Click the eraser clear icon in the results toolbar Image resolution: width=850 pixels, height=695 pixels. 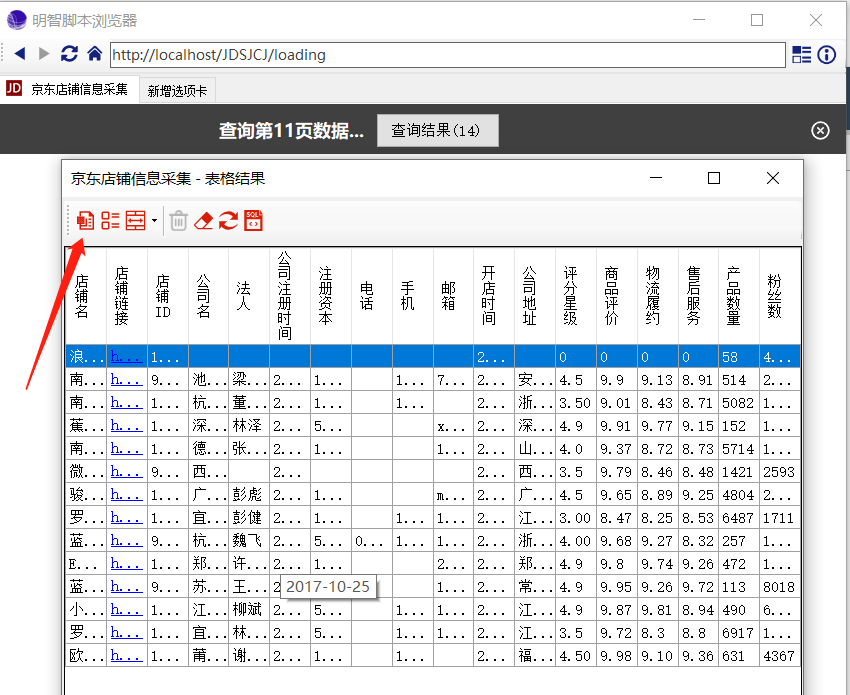click(203, 221)
